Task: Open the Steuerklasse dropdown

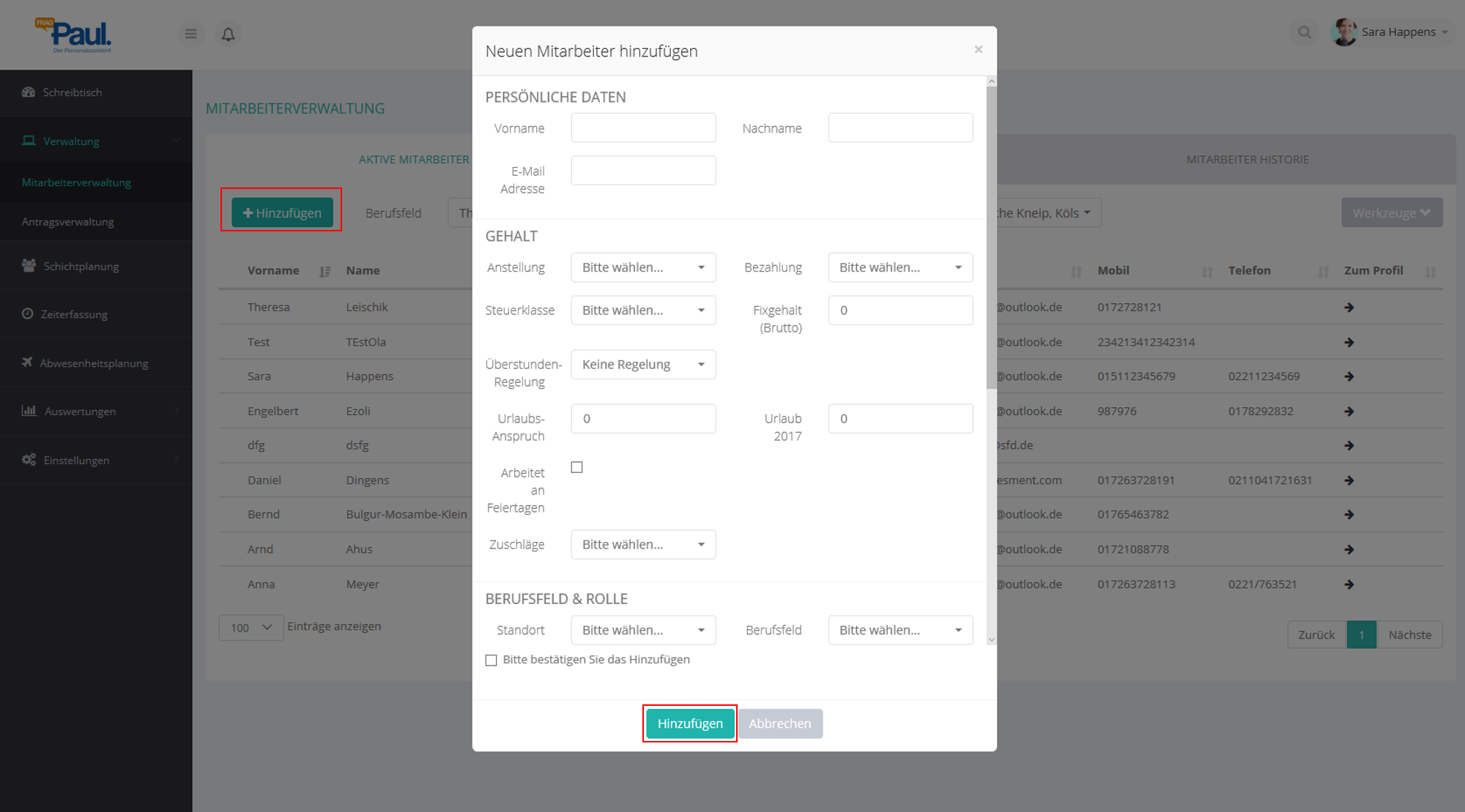Action: 642,310
